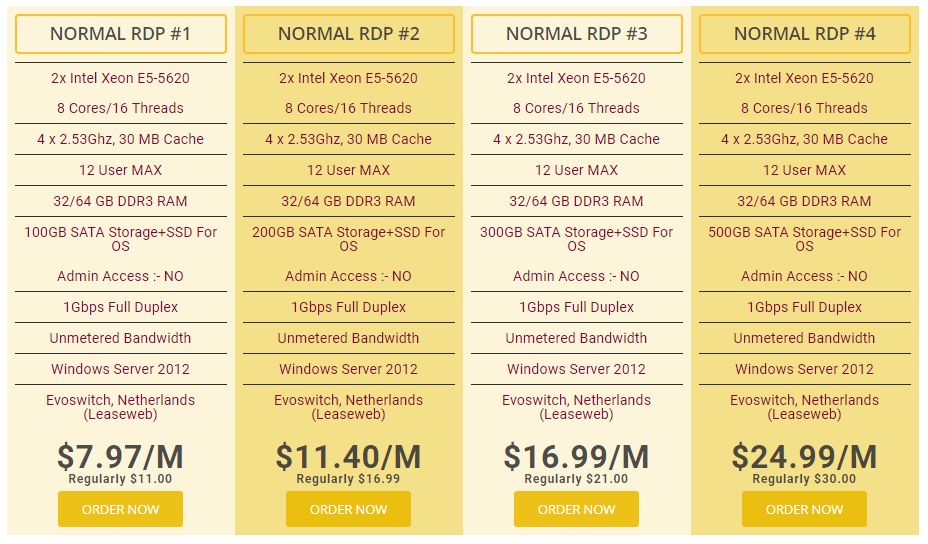The width and height of the screenshot is (928, 544).
Task: Click the Regularly $11.00 text
Action: (120, 479)
